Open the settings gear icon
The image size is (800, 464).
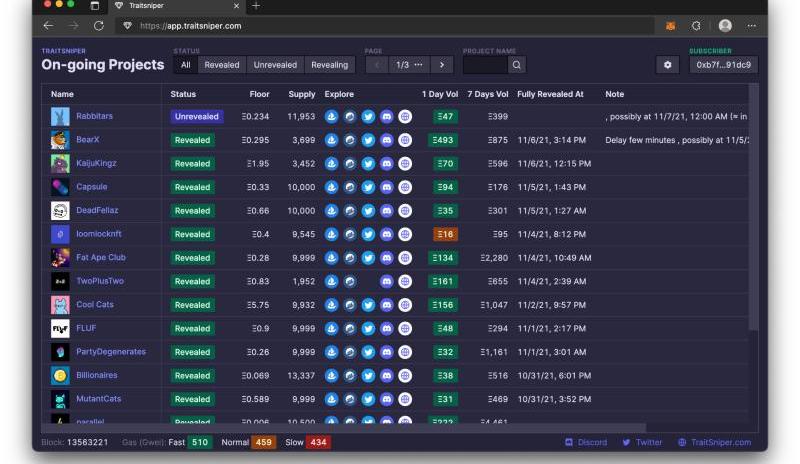[668, 65]
